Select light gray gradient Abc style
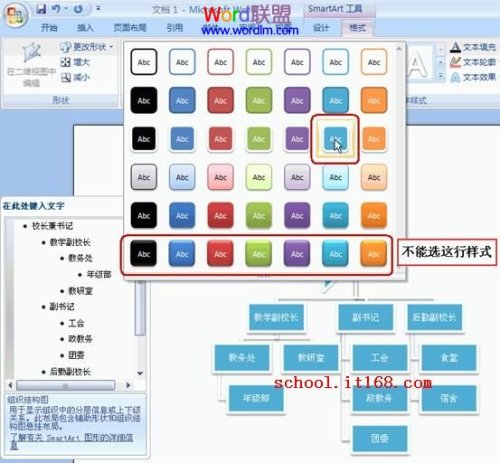 144,177
